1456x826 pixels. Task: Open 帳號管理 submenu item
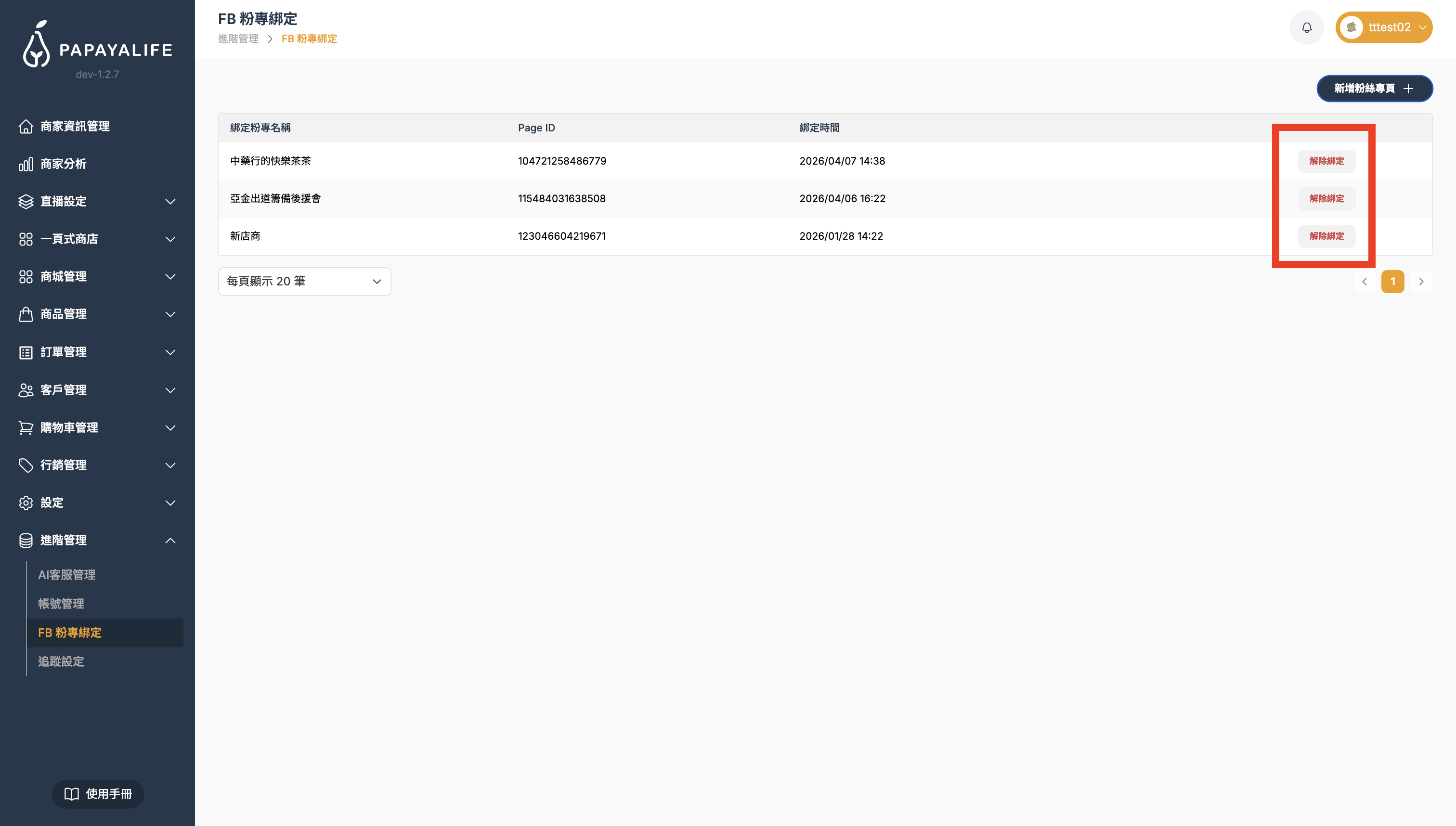click(x=61, y=604)
